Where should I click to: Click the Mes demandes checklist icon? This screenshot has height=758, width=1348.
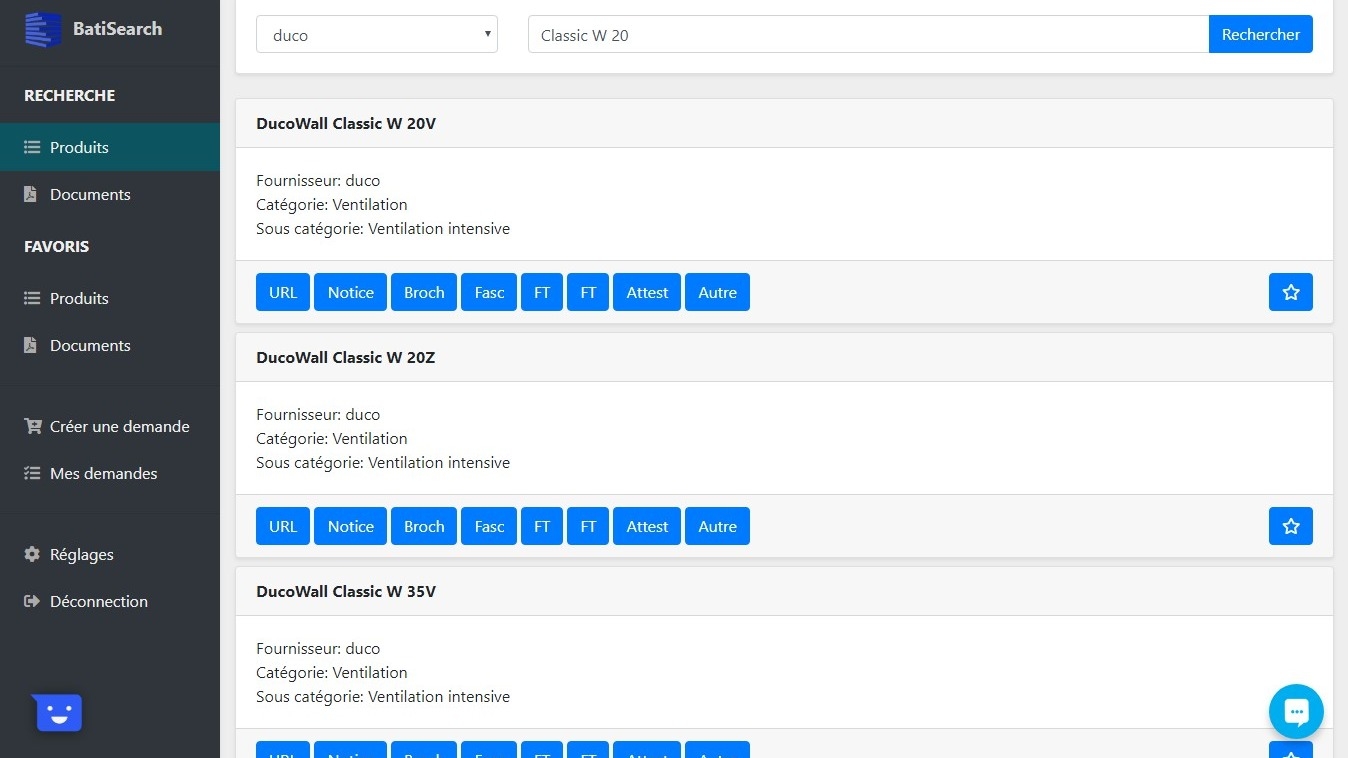pos(32,473)
